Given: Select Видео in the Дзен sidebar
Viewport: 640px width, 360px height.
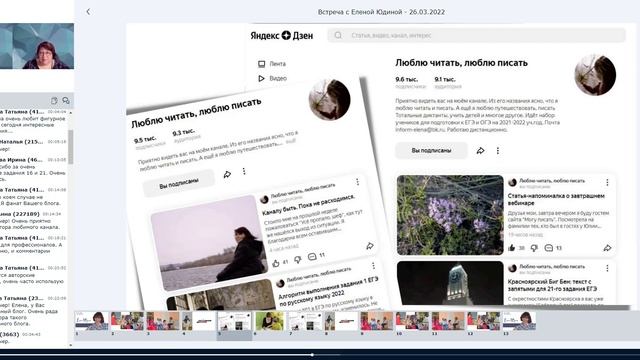Looking at the screenshot, I should click(x=278, y=78).
